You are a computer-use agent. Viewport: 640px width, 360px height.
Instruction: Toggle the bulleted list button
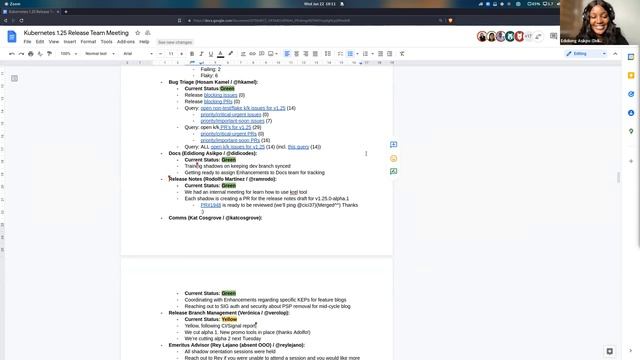[350, 54]
